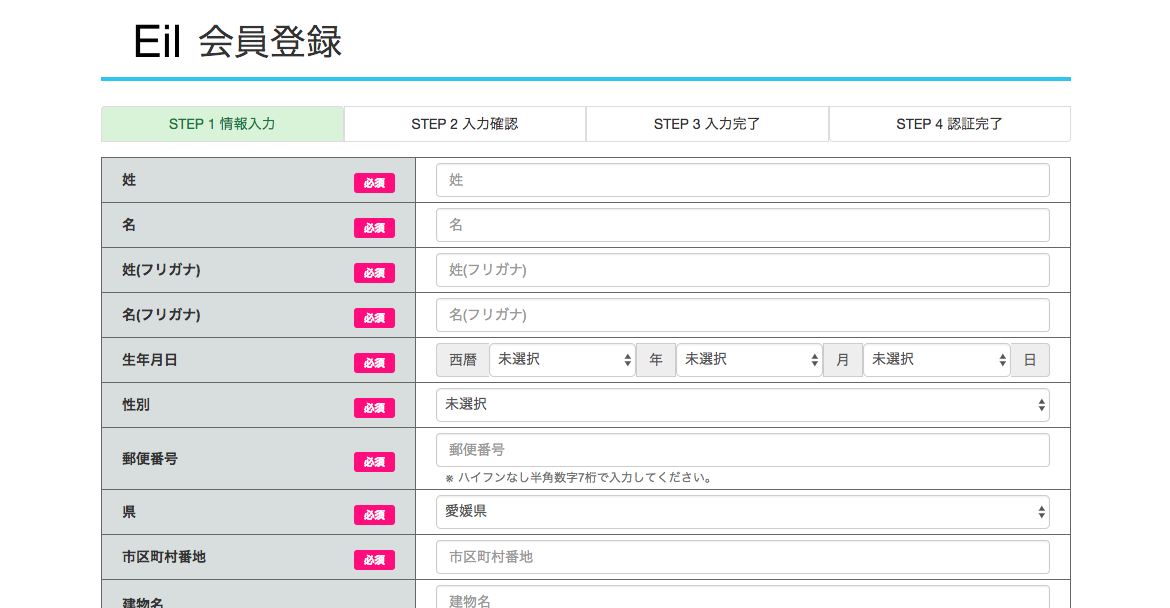
Task: Open the birth day dropdown
Action: [936, 360]
